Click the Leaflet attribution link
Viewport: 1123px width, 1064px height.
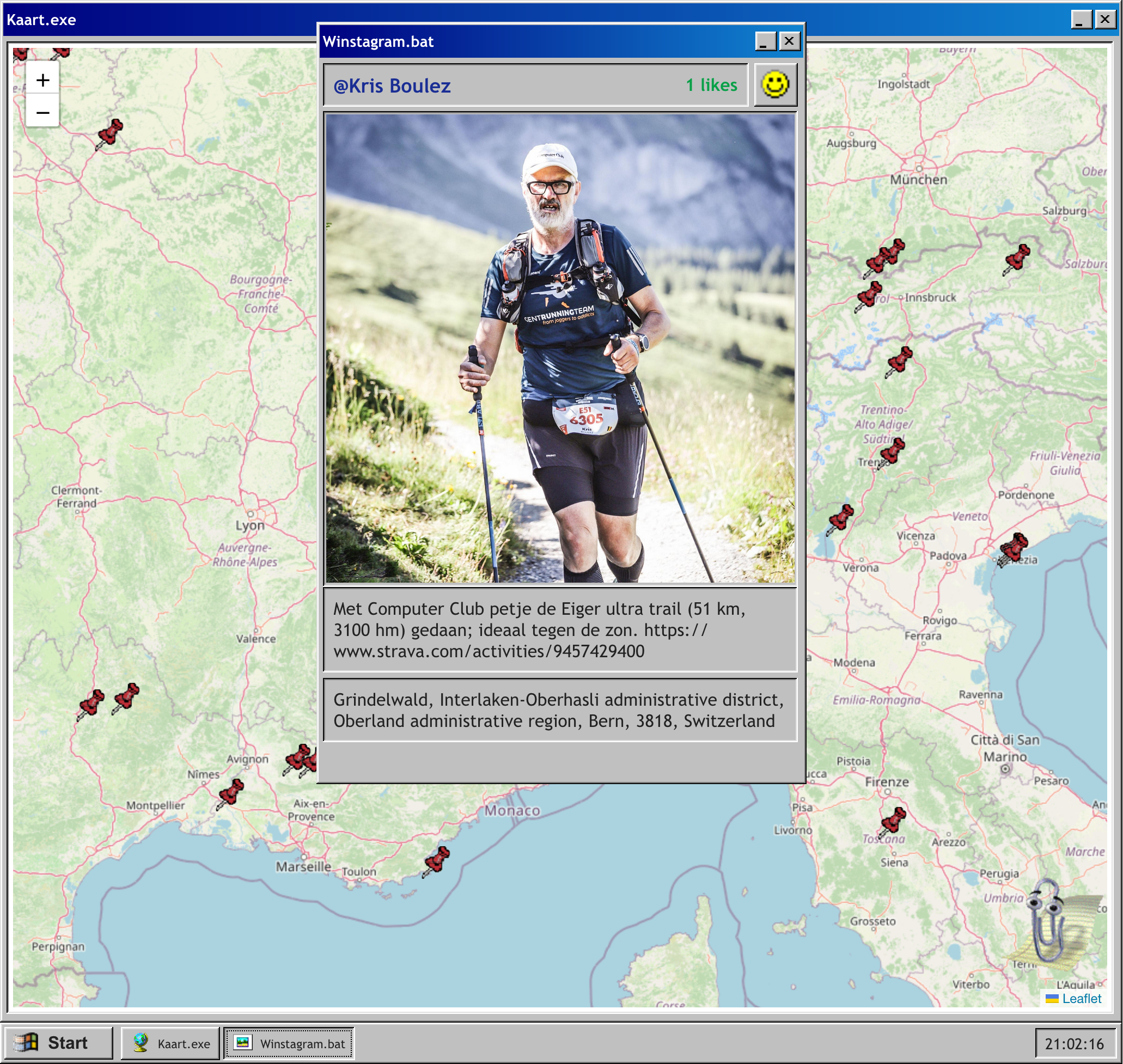point(1081,998)
